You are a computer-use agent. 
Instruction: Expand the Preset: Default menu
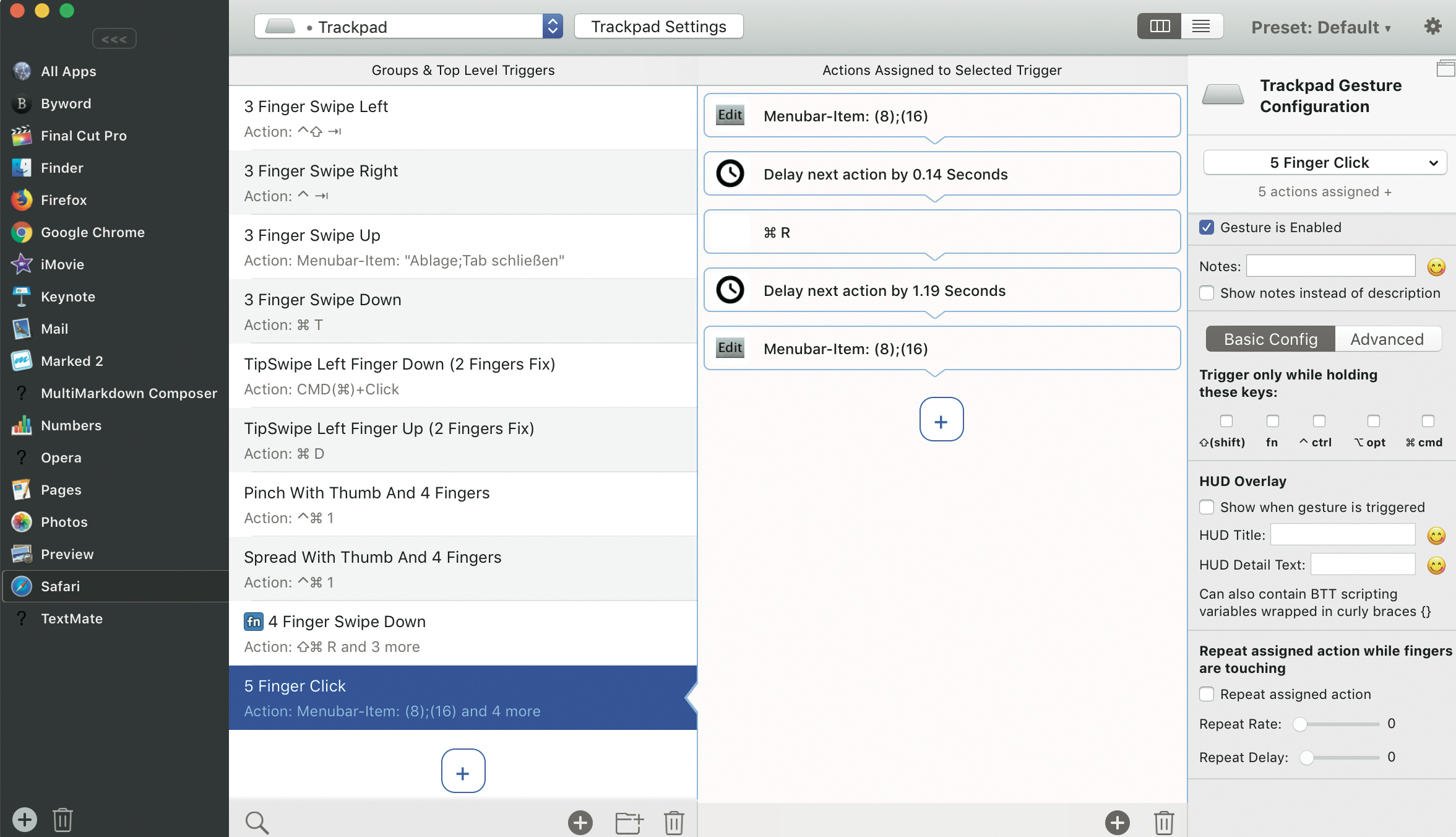point(1320,27)
